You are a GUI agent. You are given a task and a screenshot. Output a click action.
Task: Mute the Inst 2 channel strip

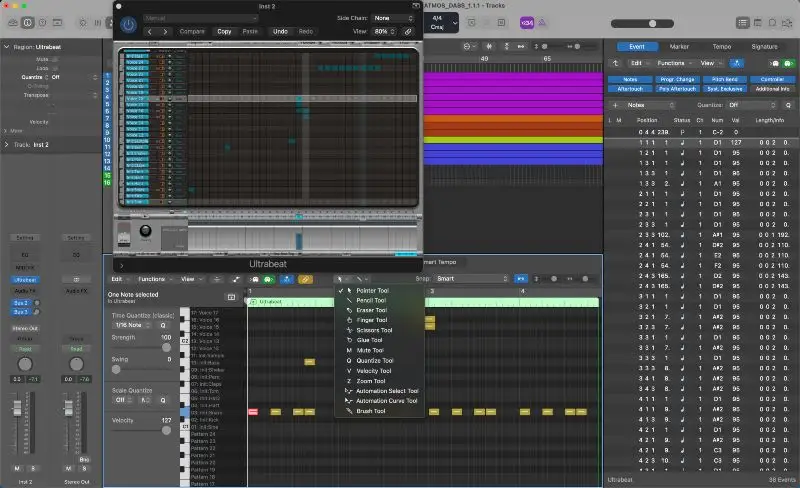16,468
